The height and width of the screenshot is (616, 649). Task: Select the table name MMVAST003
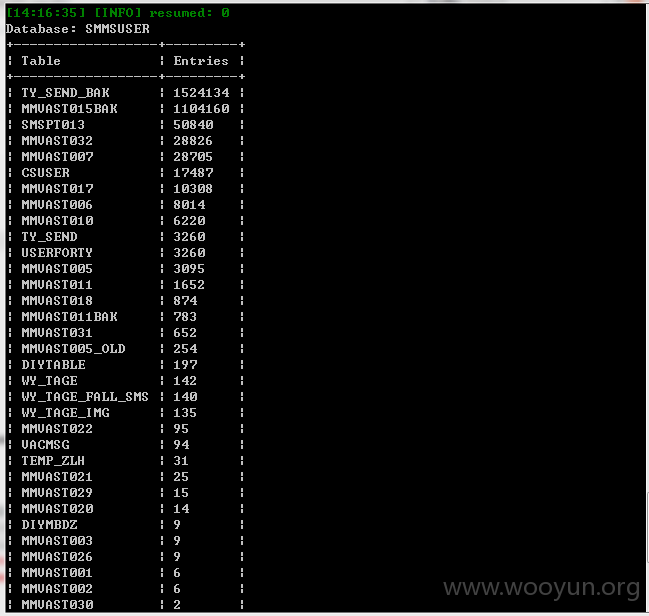pyautogui.click(x=57, y=541)
